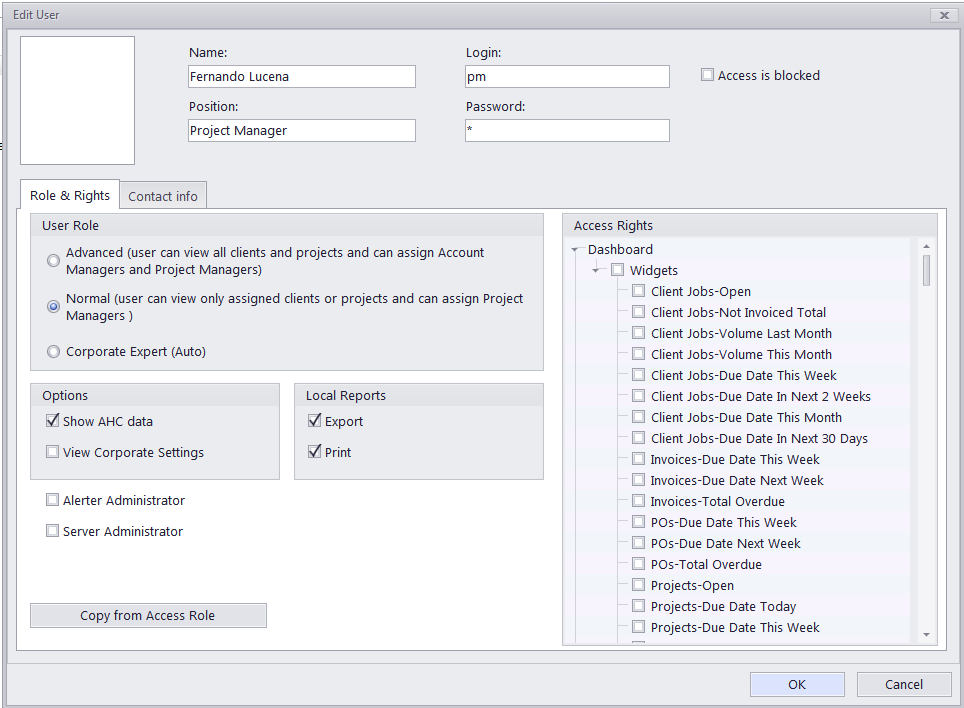Confirm changes with the OK button
The image size is (964, 708).
797,684
